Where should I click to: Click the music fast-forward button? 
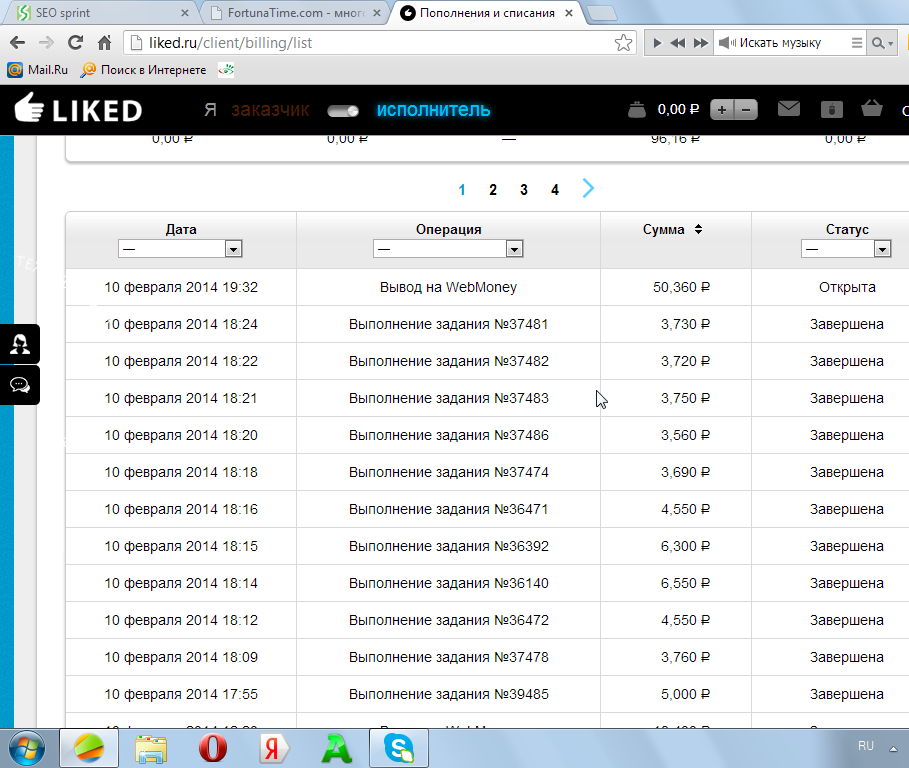(701, 43)
